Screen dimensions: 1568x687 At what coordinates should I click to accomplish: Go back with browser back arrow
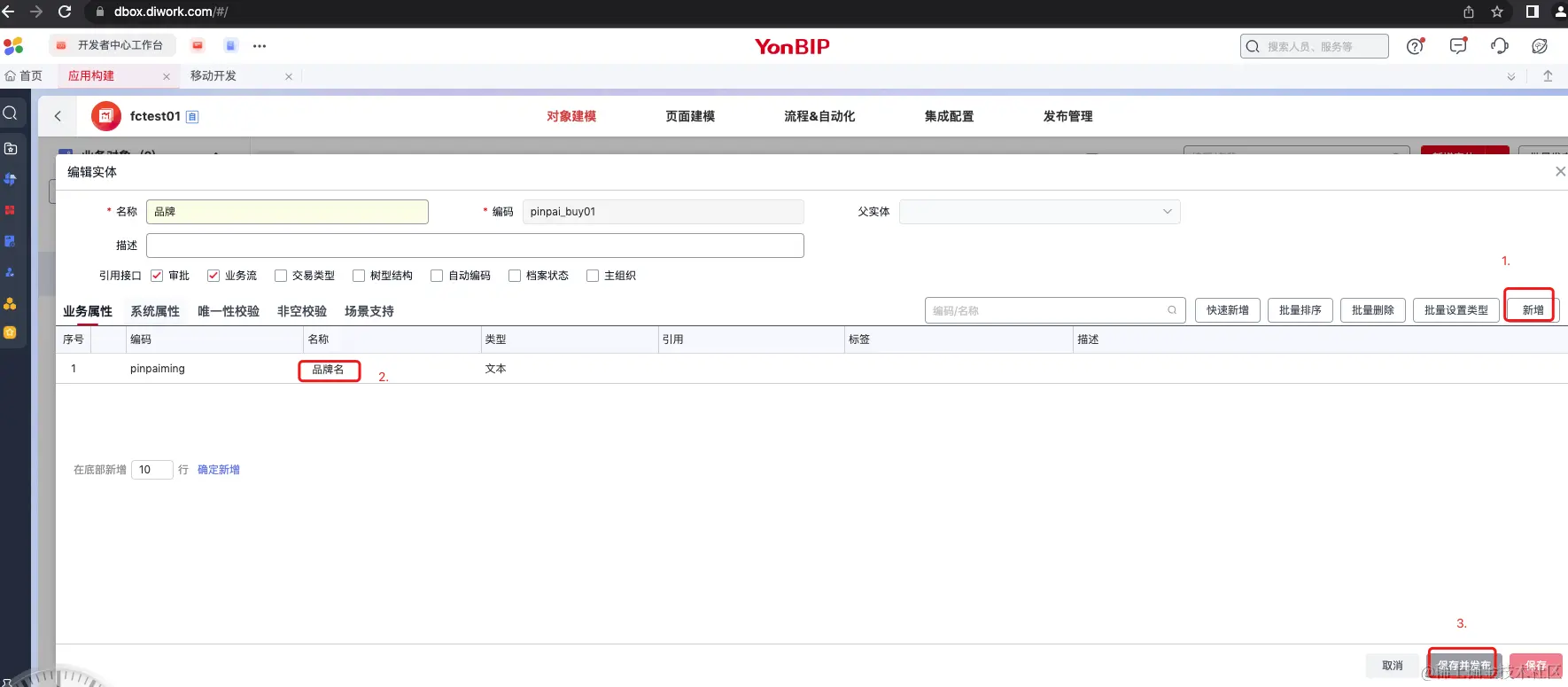pos(9,12)
